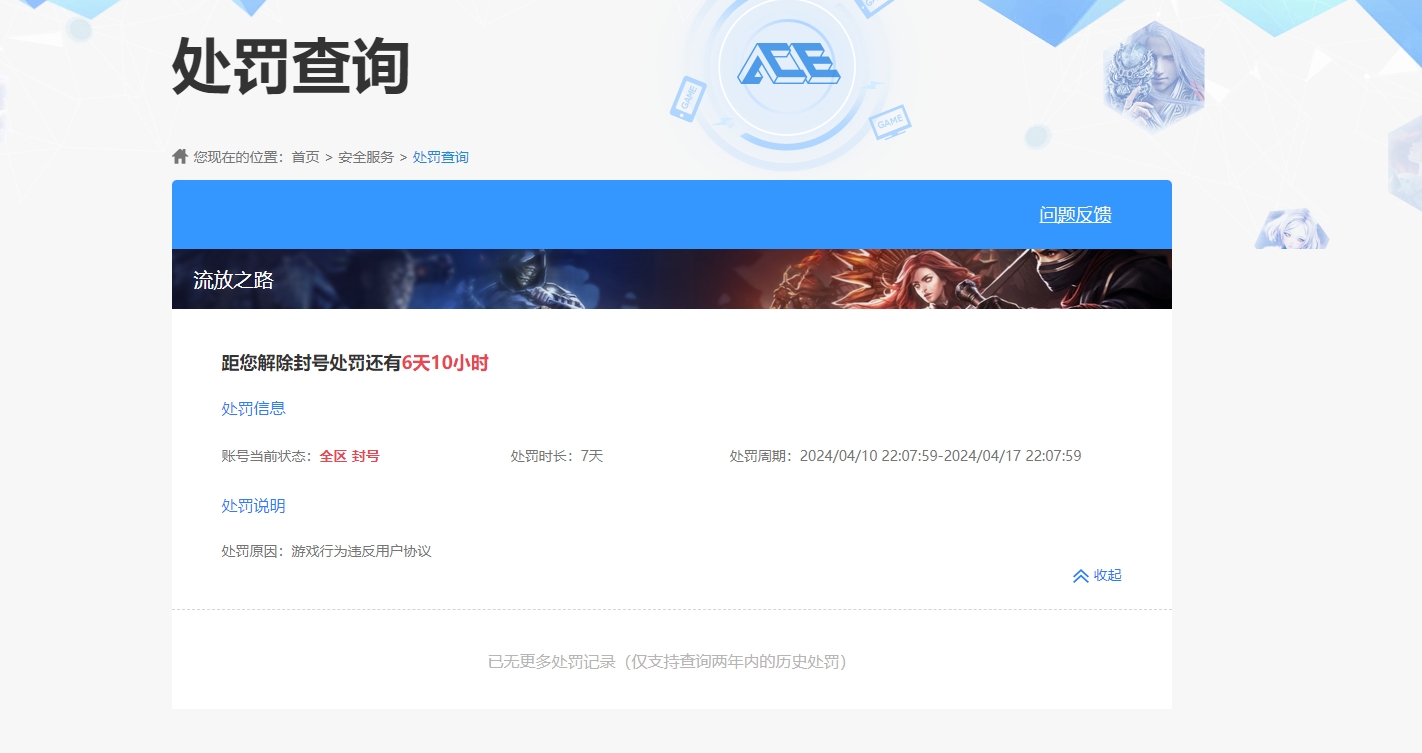Click the home icon in breadcrumb
Viewport: 1422px width, 753px height.
(x=180, y=156)
